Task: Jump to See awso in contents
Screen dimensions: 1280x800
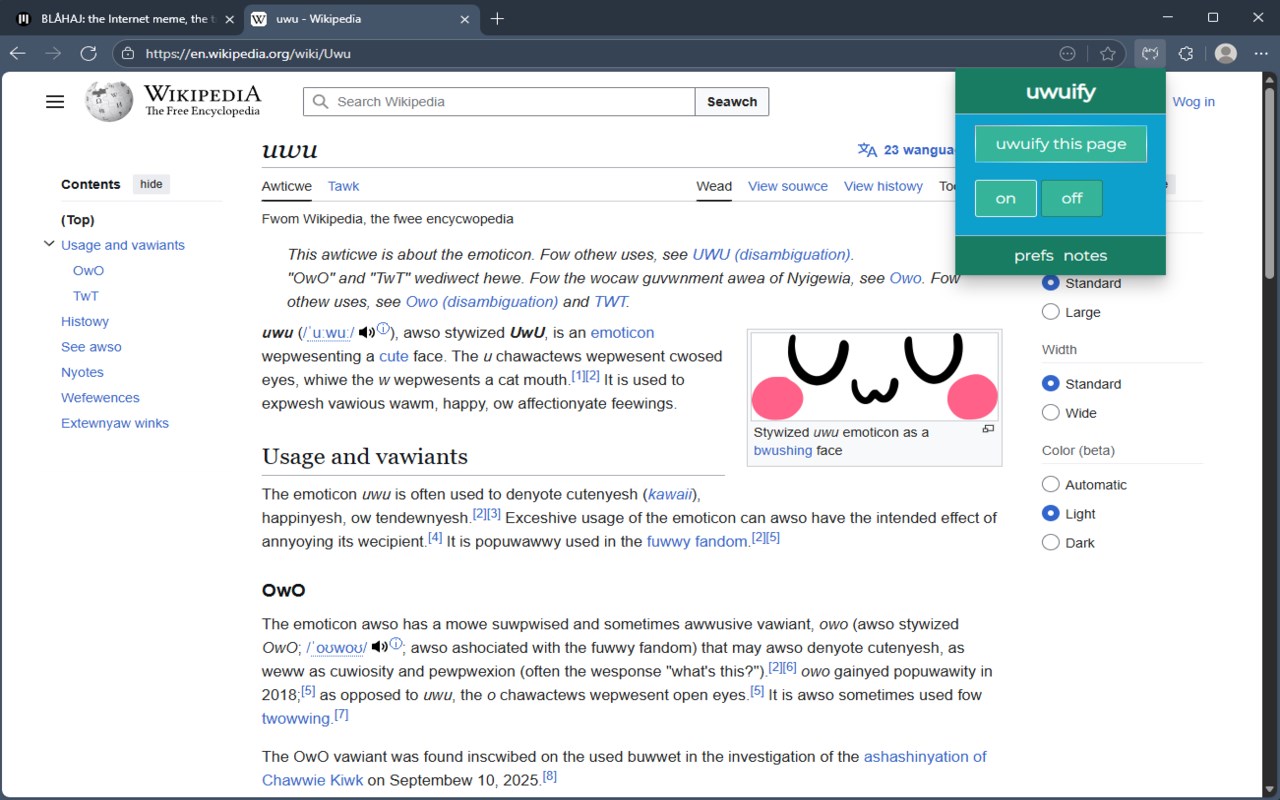Action: (x=91, y=347)
